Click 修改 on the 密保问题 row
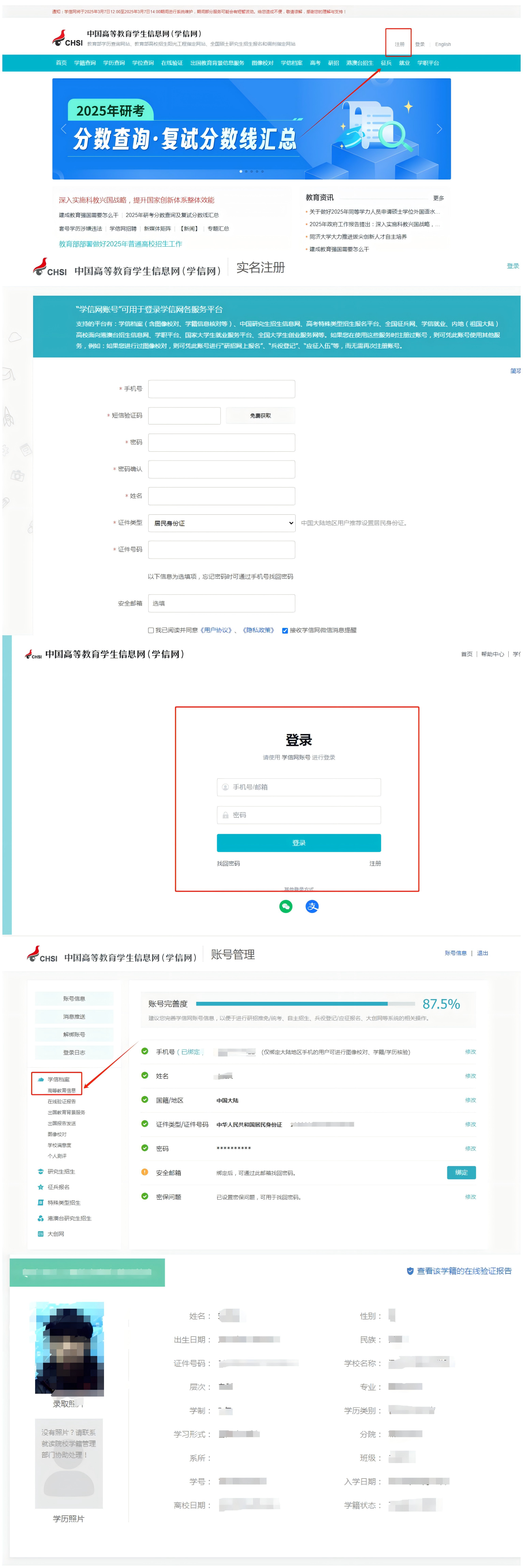The height and width of the screenshot is (1568, 523). (x=470, y=1196)
